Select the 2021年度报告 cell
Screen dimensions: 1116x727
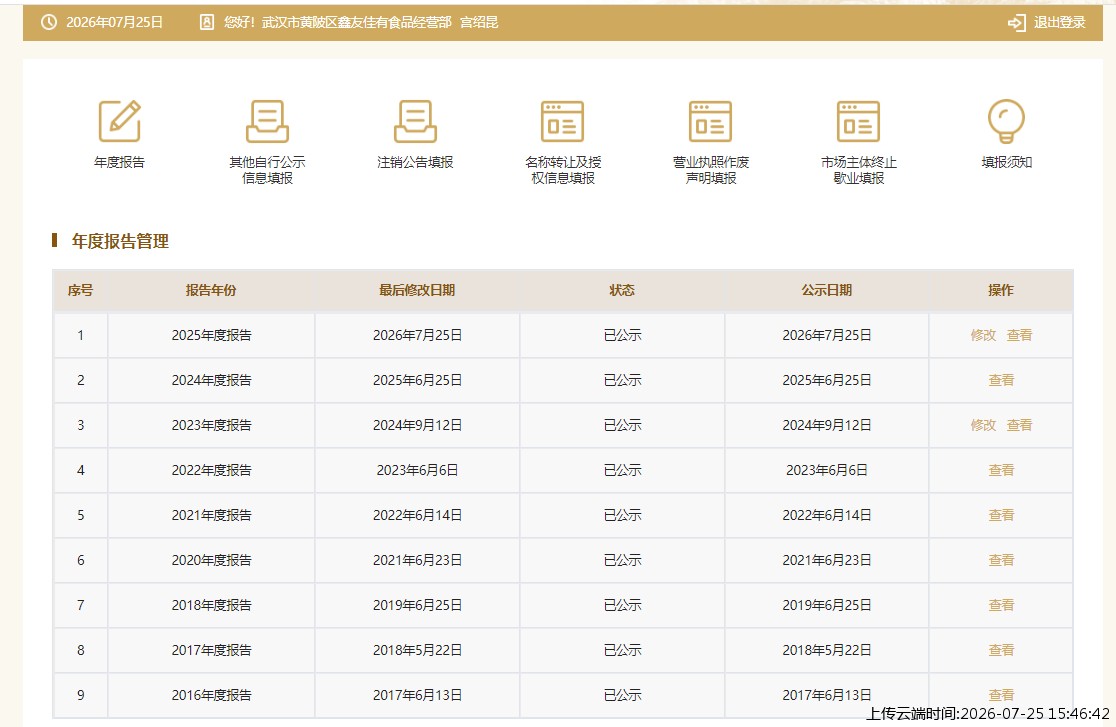[211, 515]
